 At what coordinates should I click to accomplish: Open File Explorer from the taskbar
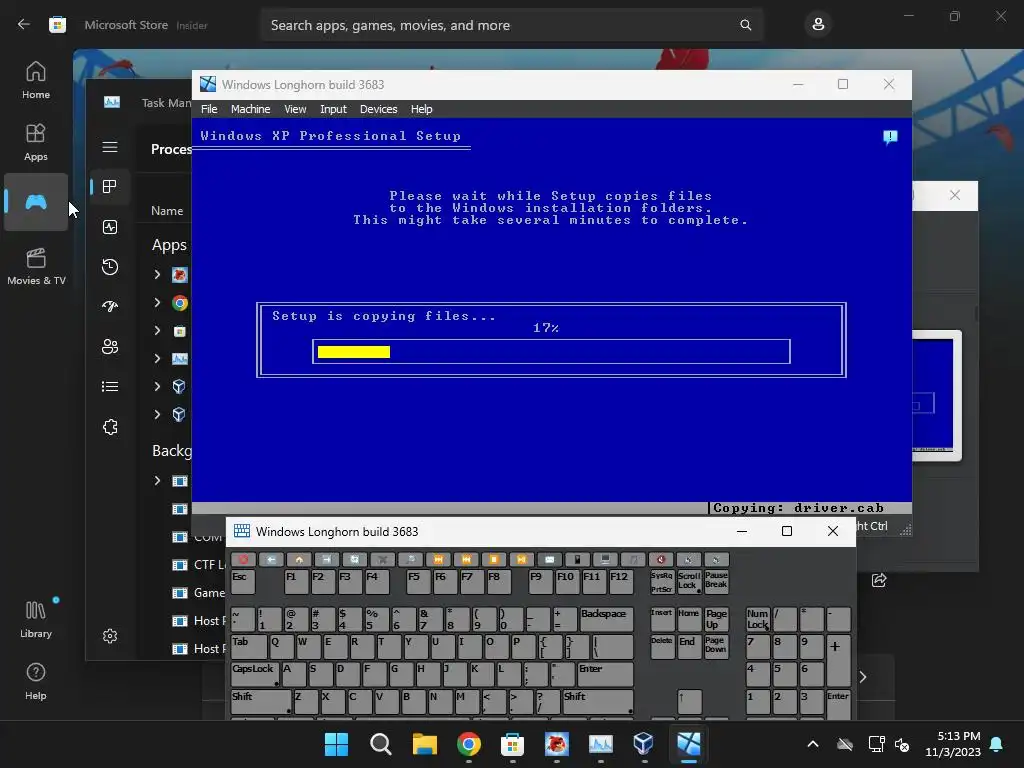pyautogui.click(x=424, y=744)
